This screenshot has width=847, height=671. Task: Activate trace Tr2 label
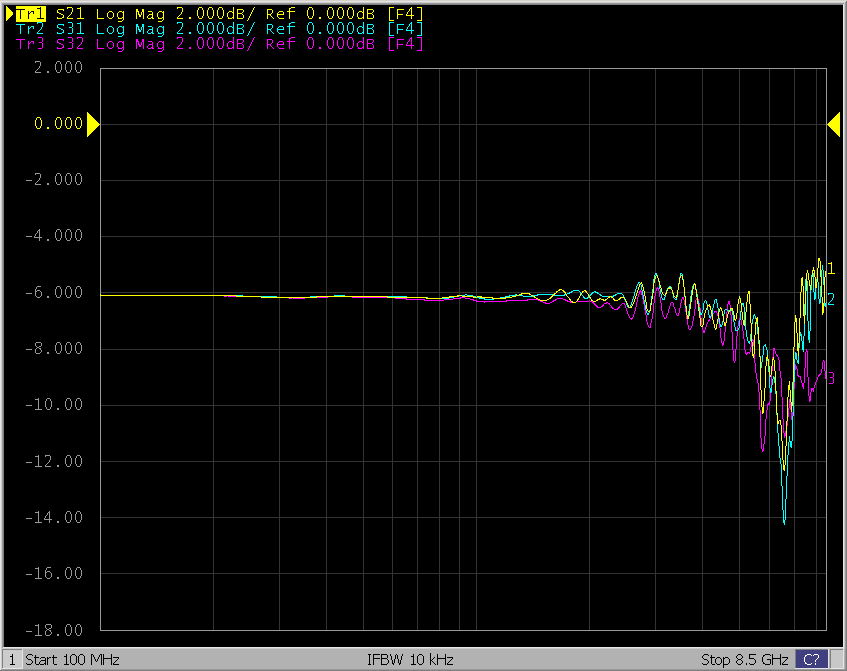(x=31, y=30)
